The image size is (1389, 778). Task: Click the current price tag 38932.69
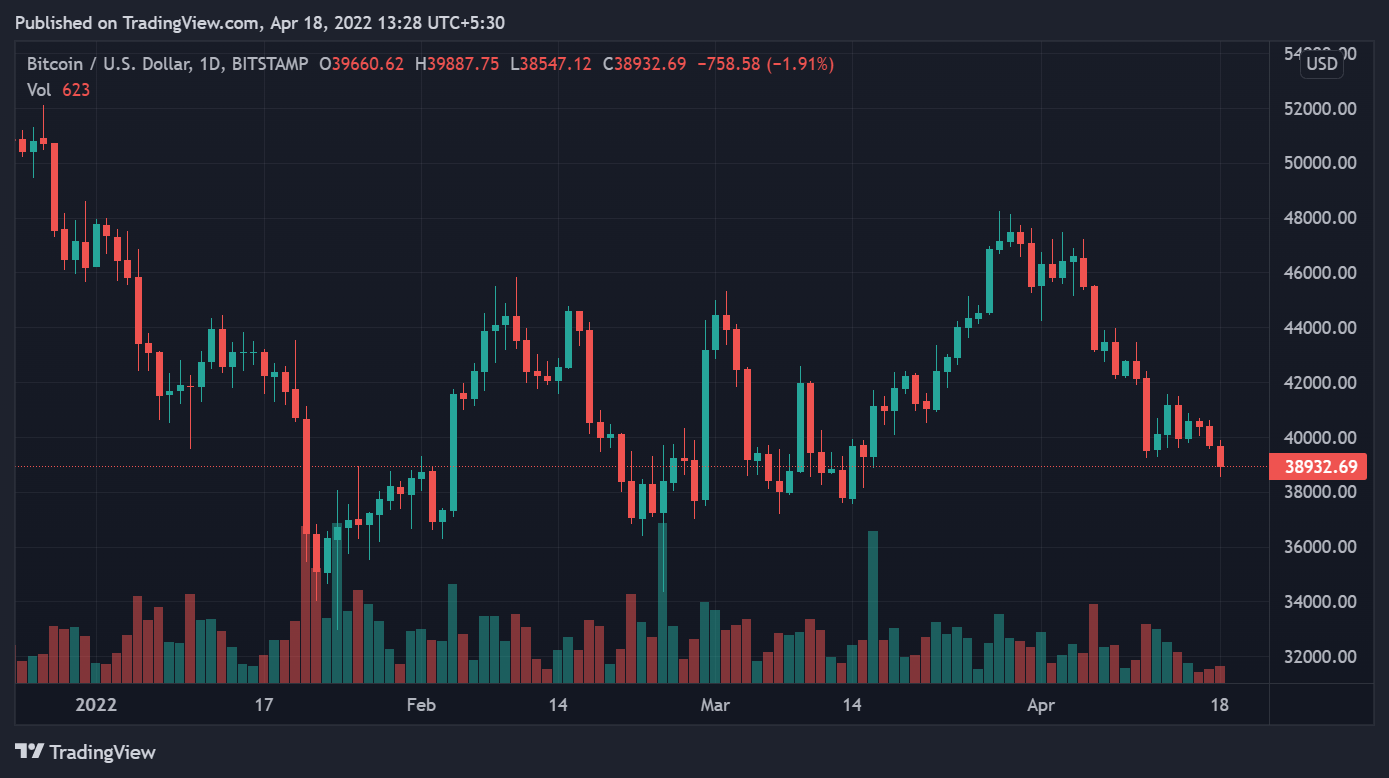[1320, 466]
